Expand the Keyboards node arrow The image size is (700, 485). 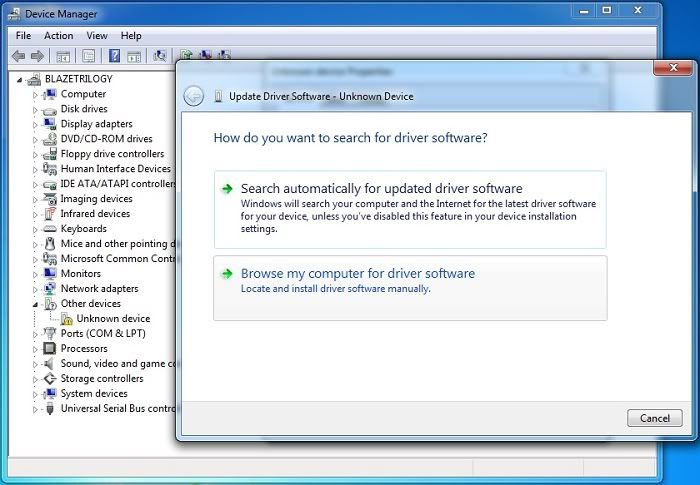click(35, 230)
